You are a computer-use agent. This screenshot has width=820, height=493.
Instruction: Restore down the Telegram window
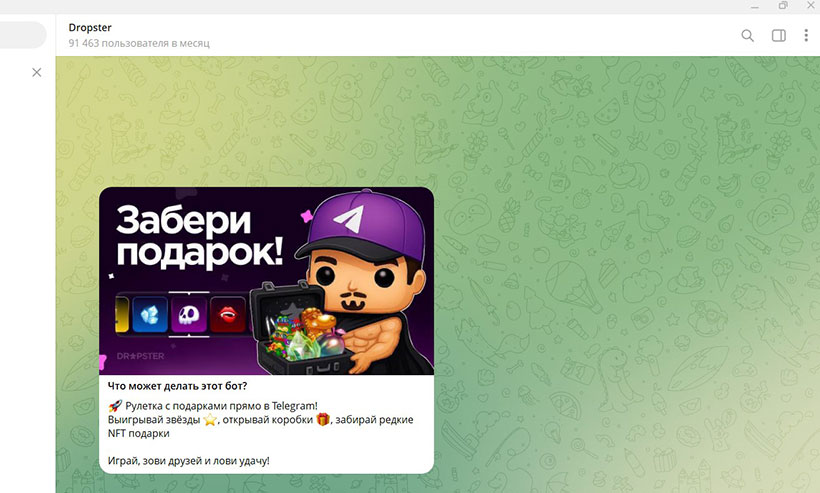pos(783,6)
